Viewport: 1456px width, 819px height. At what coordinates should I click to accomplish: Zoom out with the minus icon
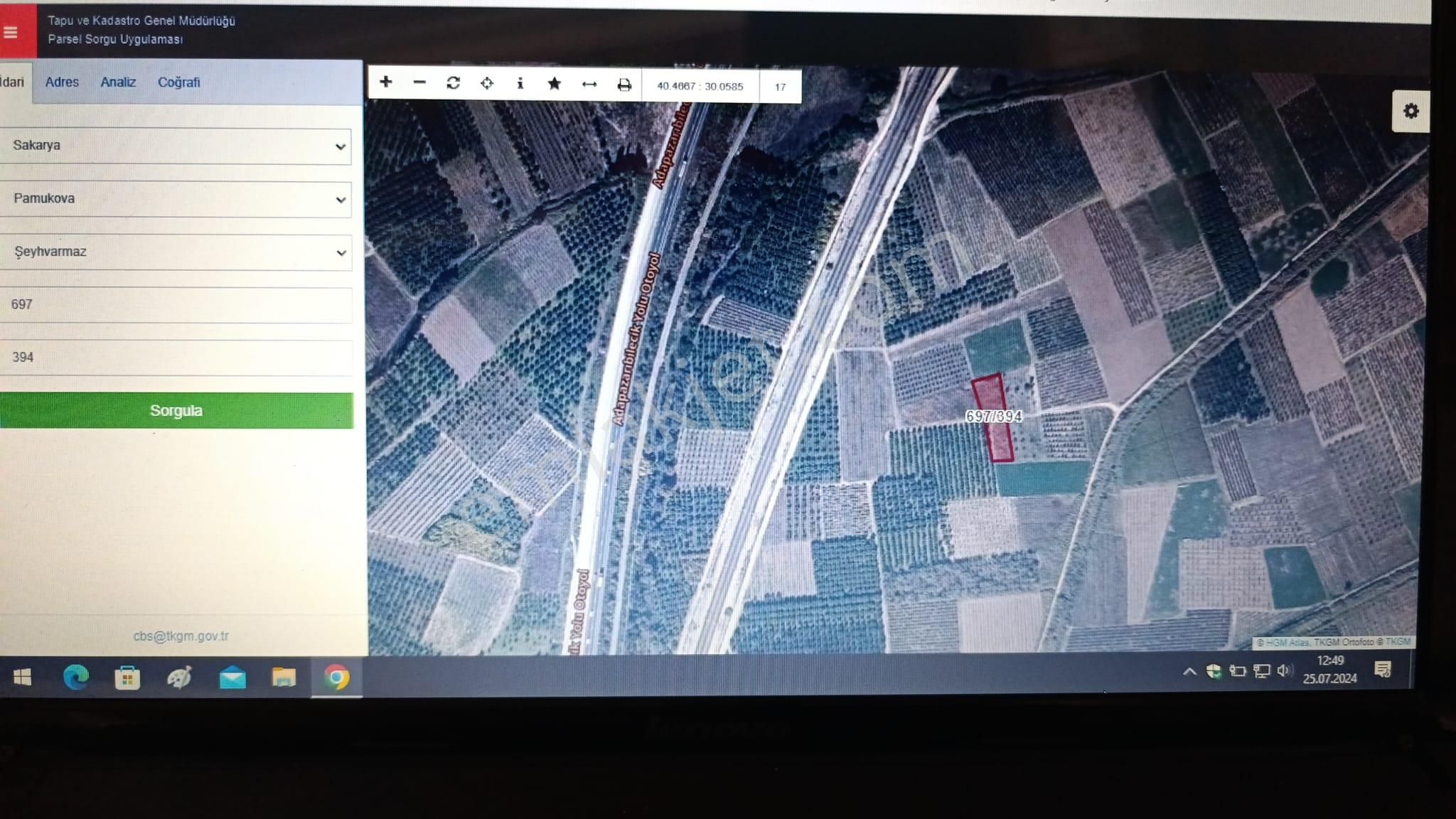[419, 82]
